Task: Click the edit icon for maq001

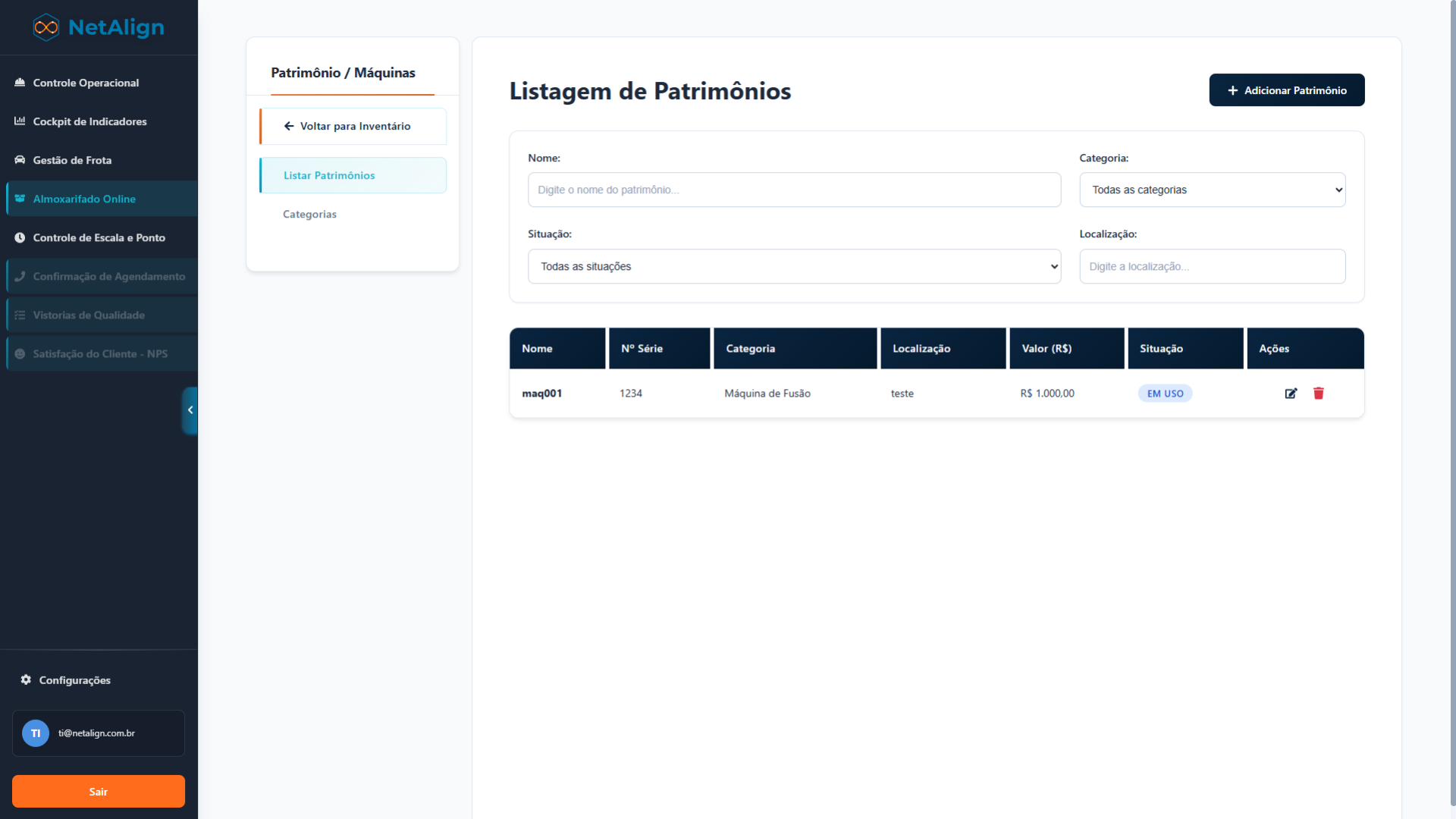Action: point(1291,393)
